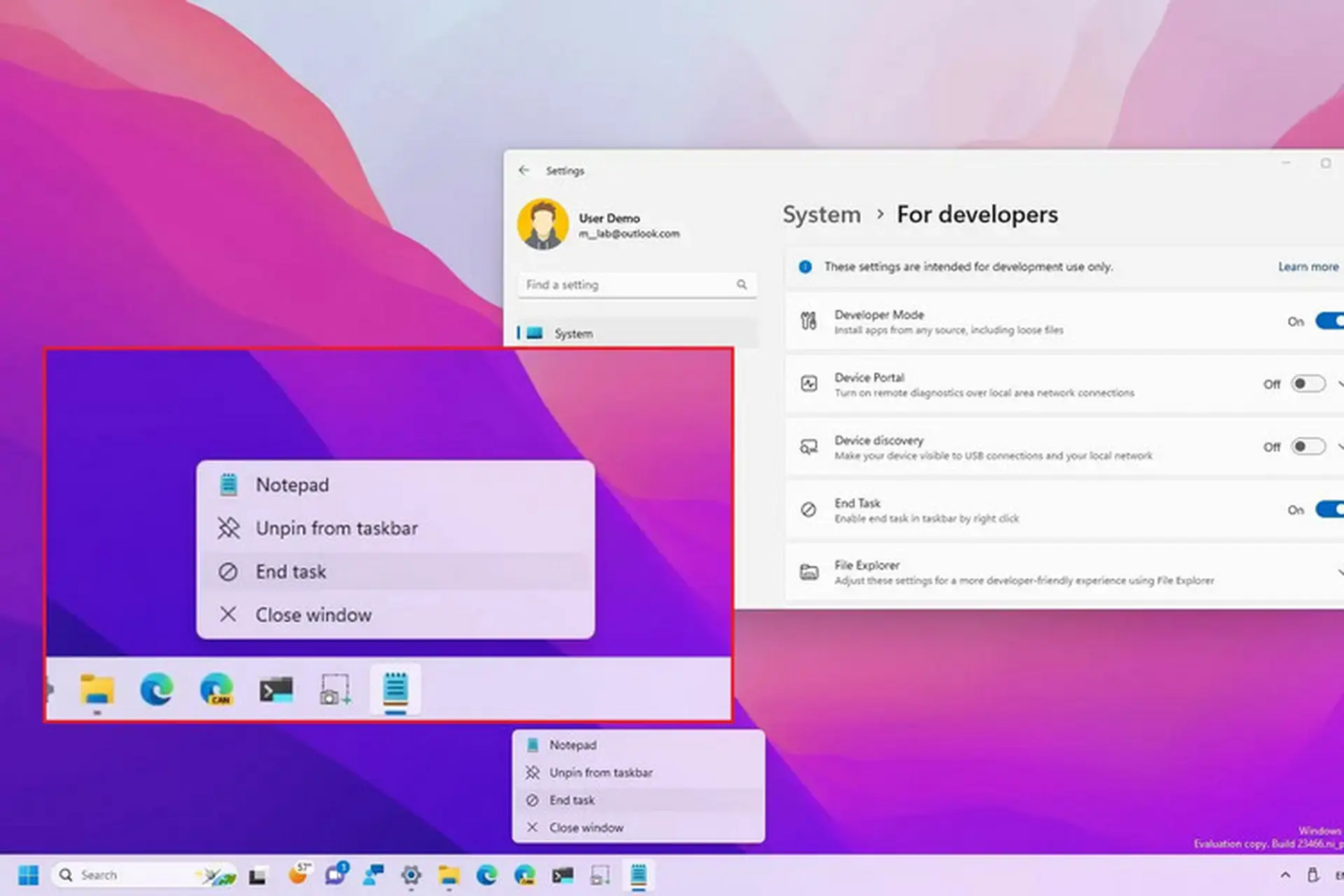This screenshot has width=1344, height=896.
Task: Show hidden icons via the tray chevron
Action: pyautogui.click(x=1285, y=875)
